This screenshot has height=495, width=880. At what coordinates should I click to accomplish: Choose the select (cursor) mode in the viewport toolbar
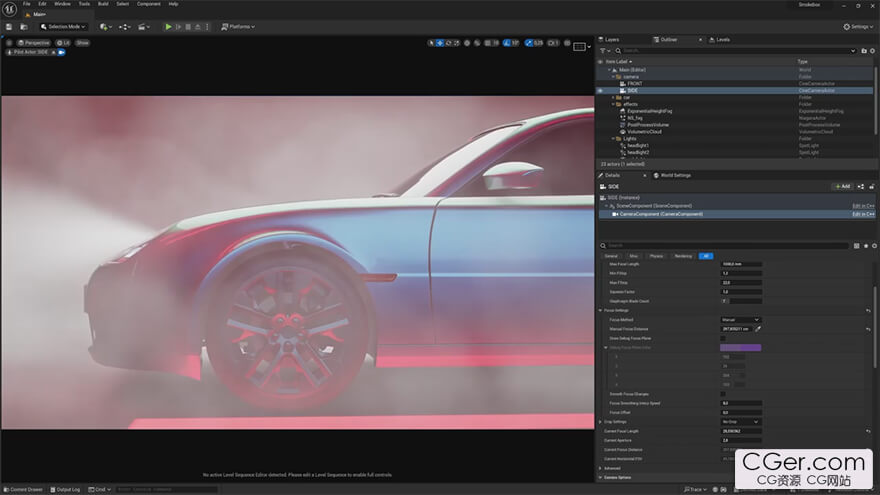[431, 43]
